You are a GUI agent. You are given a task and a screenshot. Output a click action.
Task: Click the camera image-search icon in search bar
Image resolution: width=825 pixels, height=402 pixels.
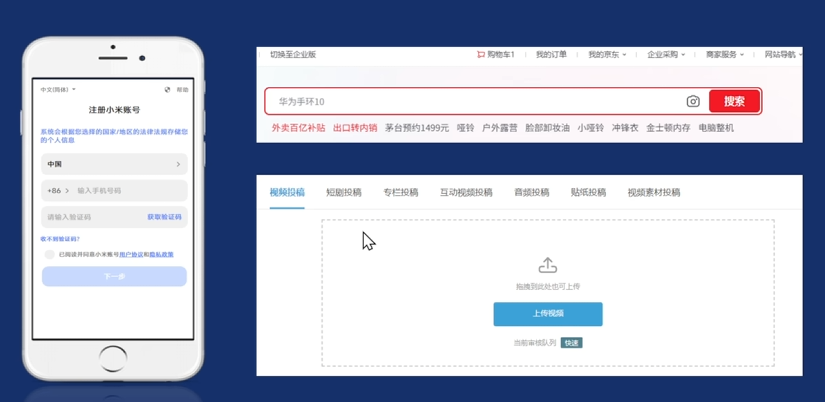[693, 102]
